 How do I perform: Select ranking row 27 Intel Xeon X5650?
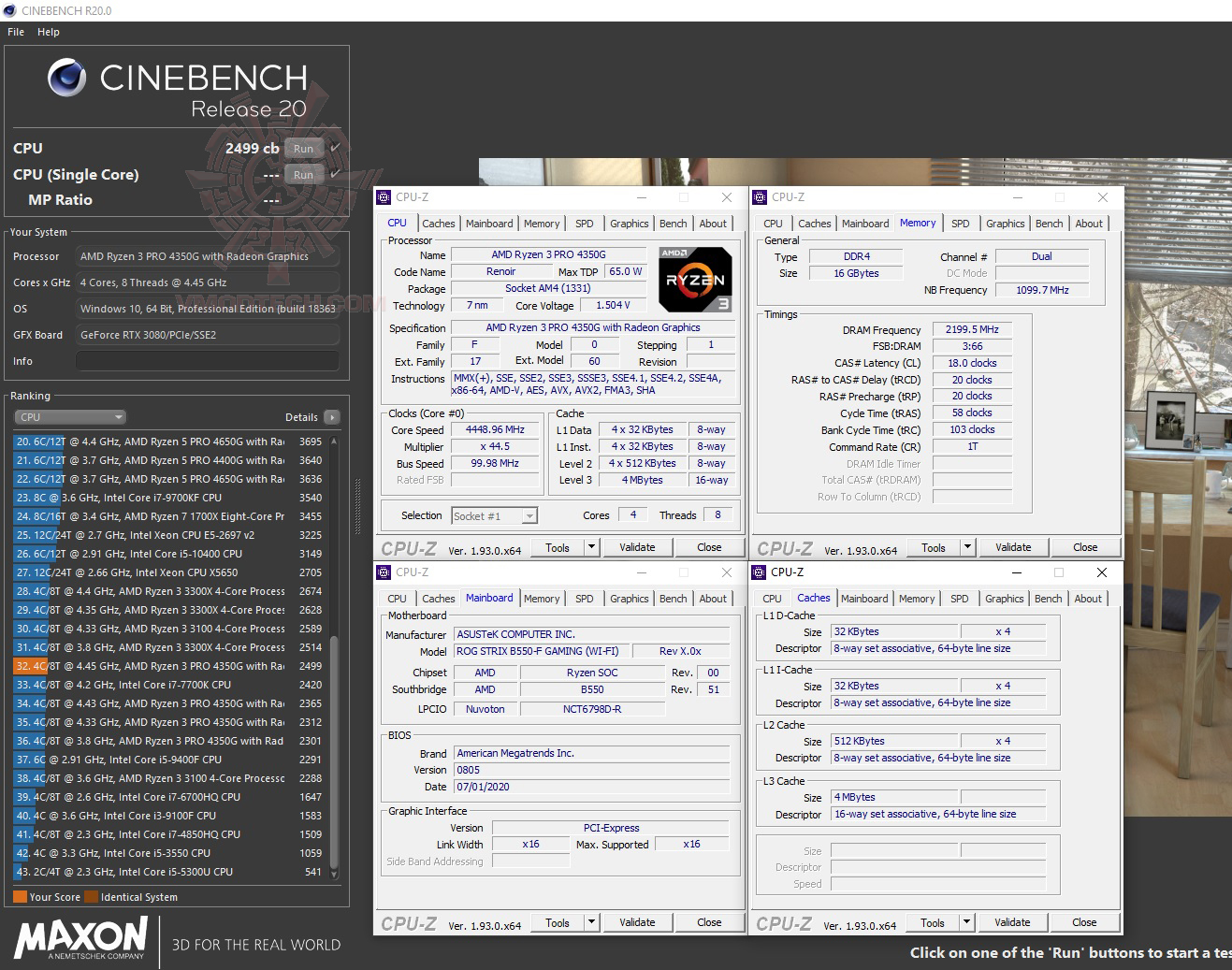pos(168,572)
